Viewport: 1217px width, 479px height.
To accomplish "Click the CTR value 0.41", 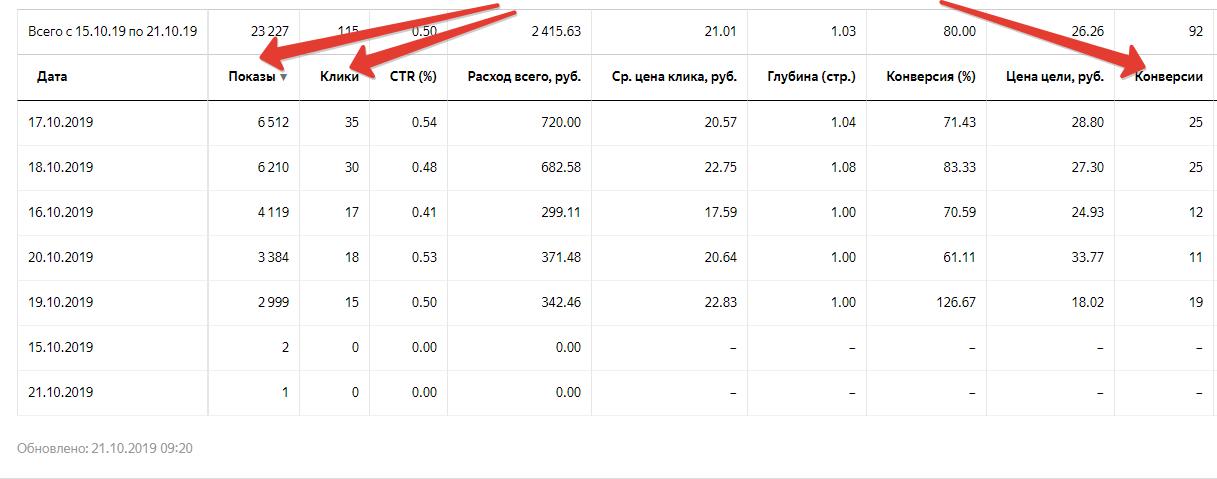I will point(425,212).
